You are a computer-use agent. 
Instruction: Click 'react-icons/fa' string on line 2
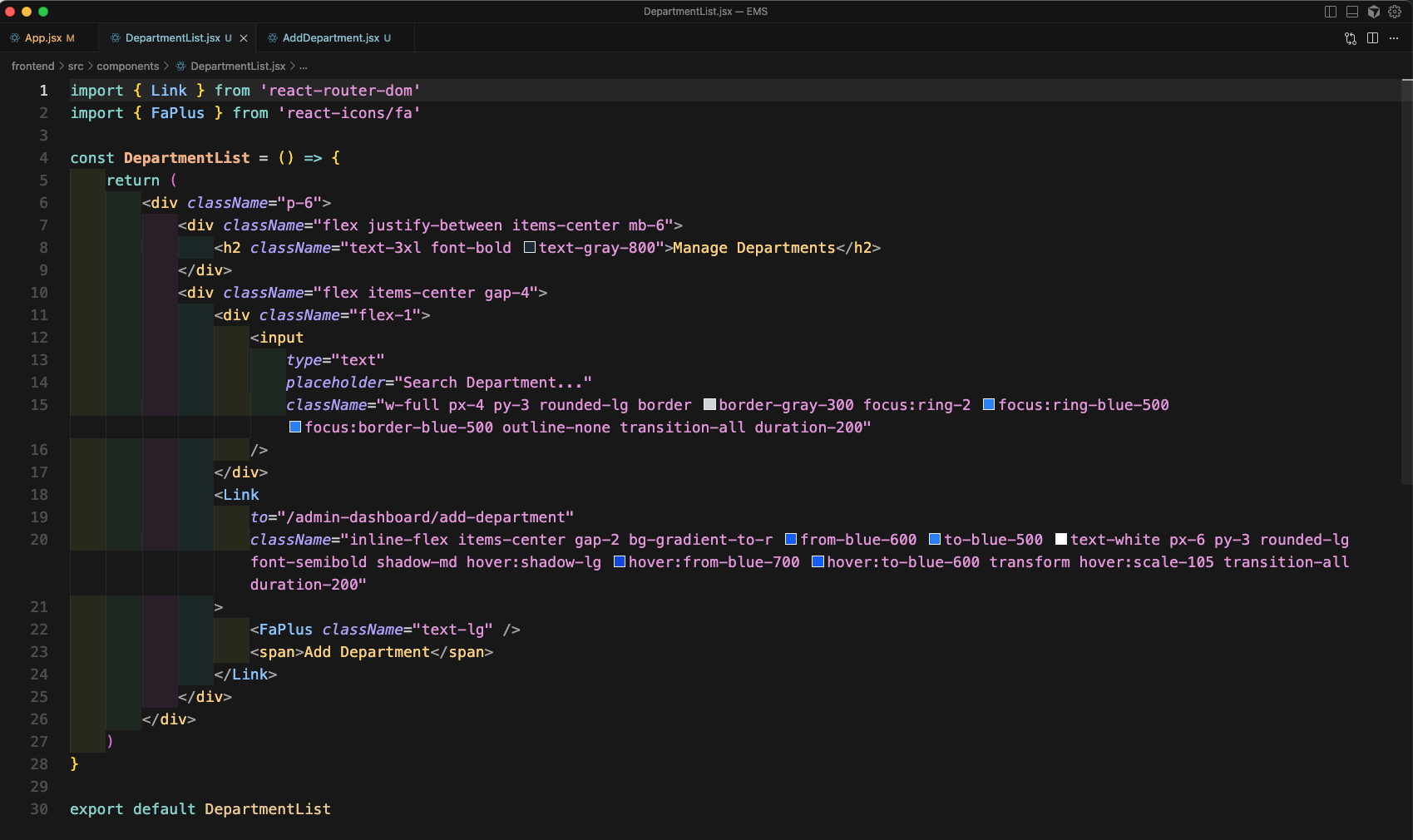[x=349, y=113]
